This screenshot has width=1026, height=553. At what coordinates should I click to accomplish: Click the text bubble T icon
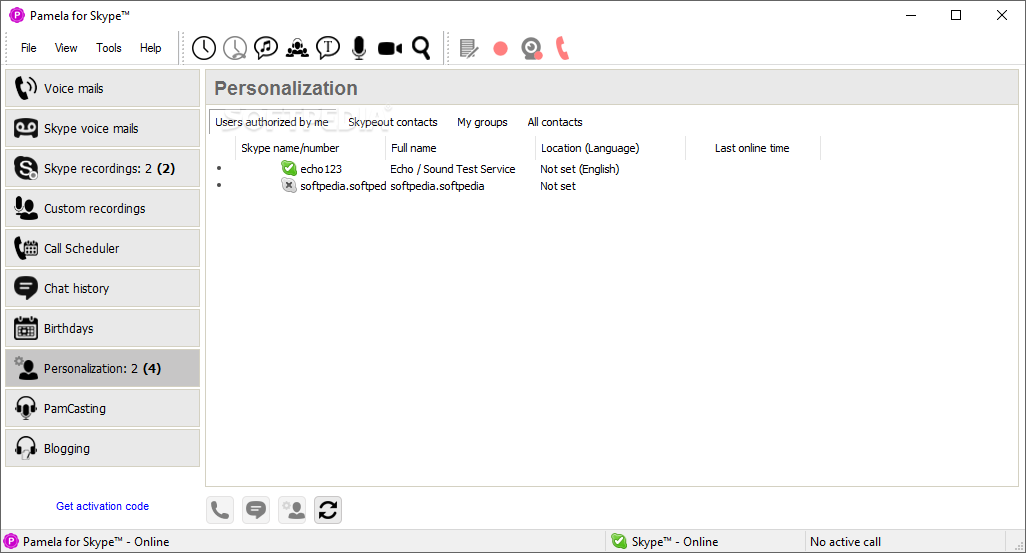pos(328,48)
